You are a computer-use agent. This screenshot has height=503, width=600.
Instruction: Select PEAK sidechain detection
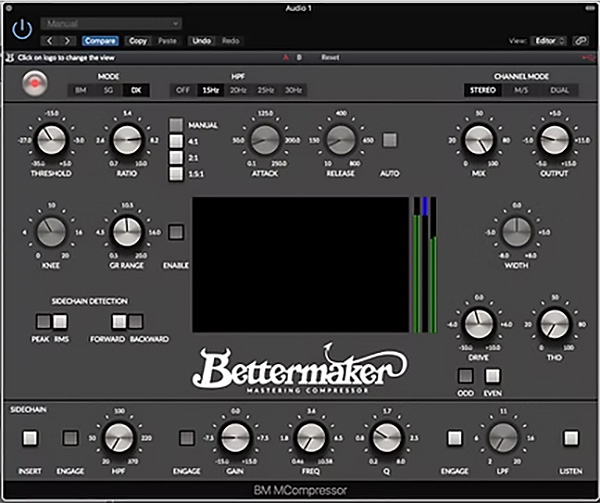(x=43, y=322)
